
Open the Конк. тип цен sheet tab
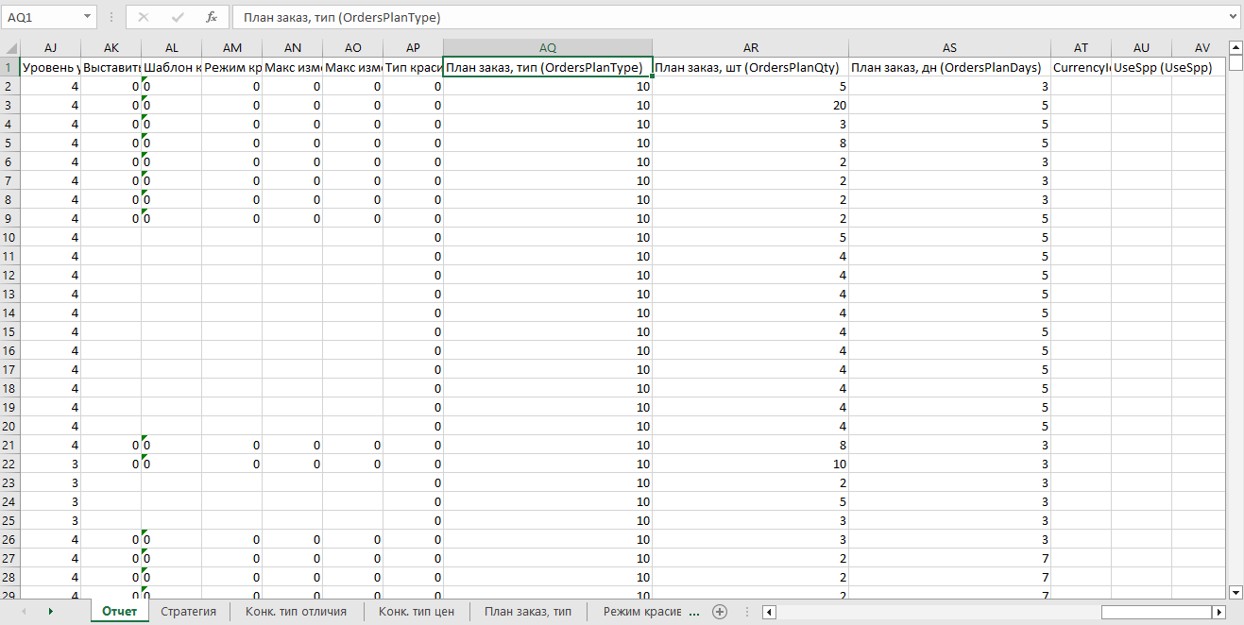(x=416, y=612)
